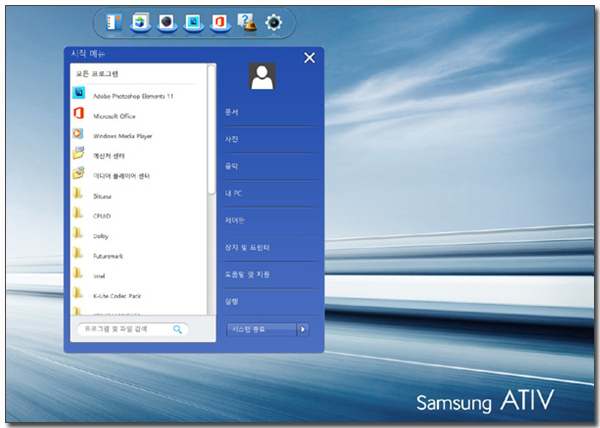Open the 3D box app icon in the dock
The width and height of the screenshot is (600, 428).
140,22
